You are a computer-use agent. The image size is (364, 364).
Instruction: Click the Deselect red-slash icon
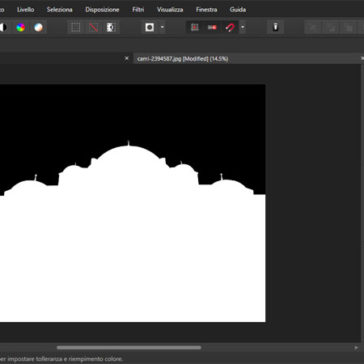click(93, 27)
